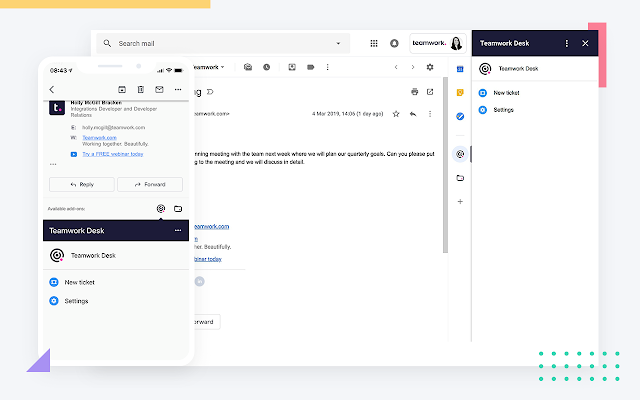The image size is (640, 400).
Task: Open Google Keep sidebar icon
Action: coord(460,93)
